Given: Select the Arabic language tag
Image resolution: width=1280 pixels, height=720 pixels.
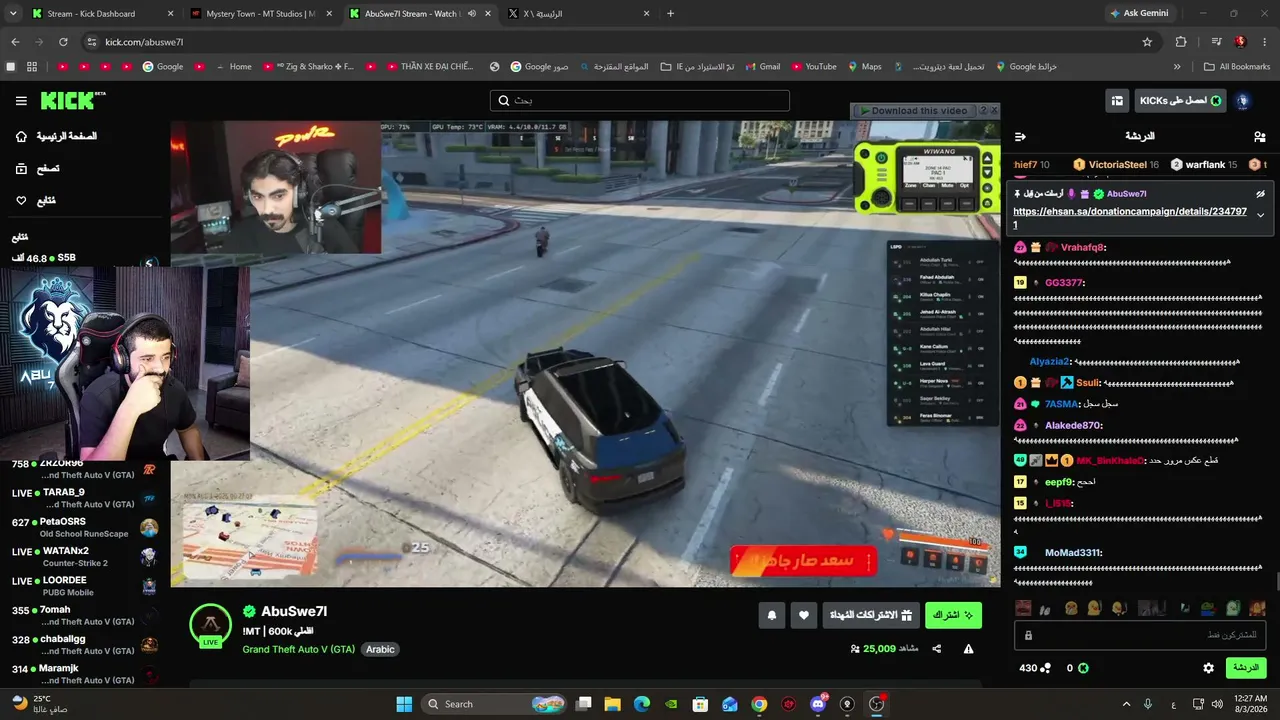Looking at the screenshot, I should click(x=380, y=649).
